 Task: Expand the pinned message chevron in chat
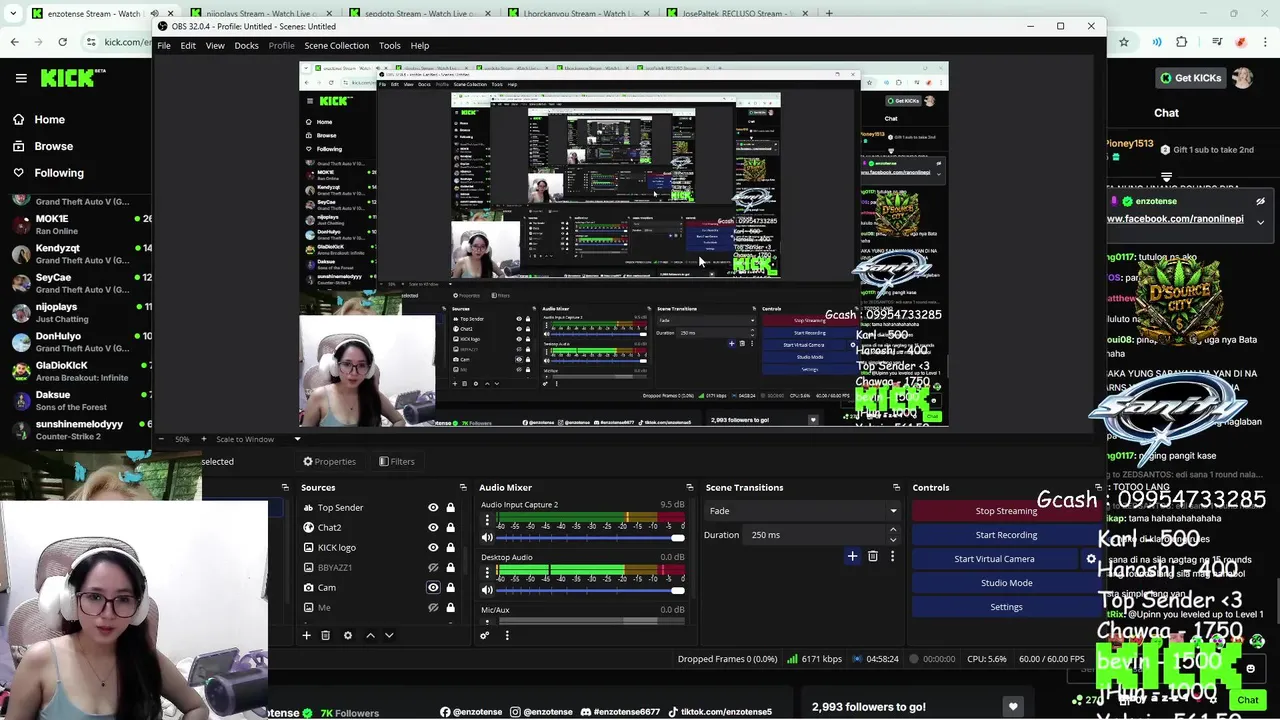click(1260, 222)
